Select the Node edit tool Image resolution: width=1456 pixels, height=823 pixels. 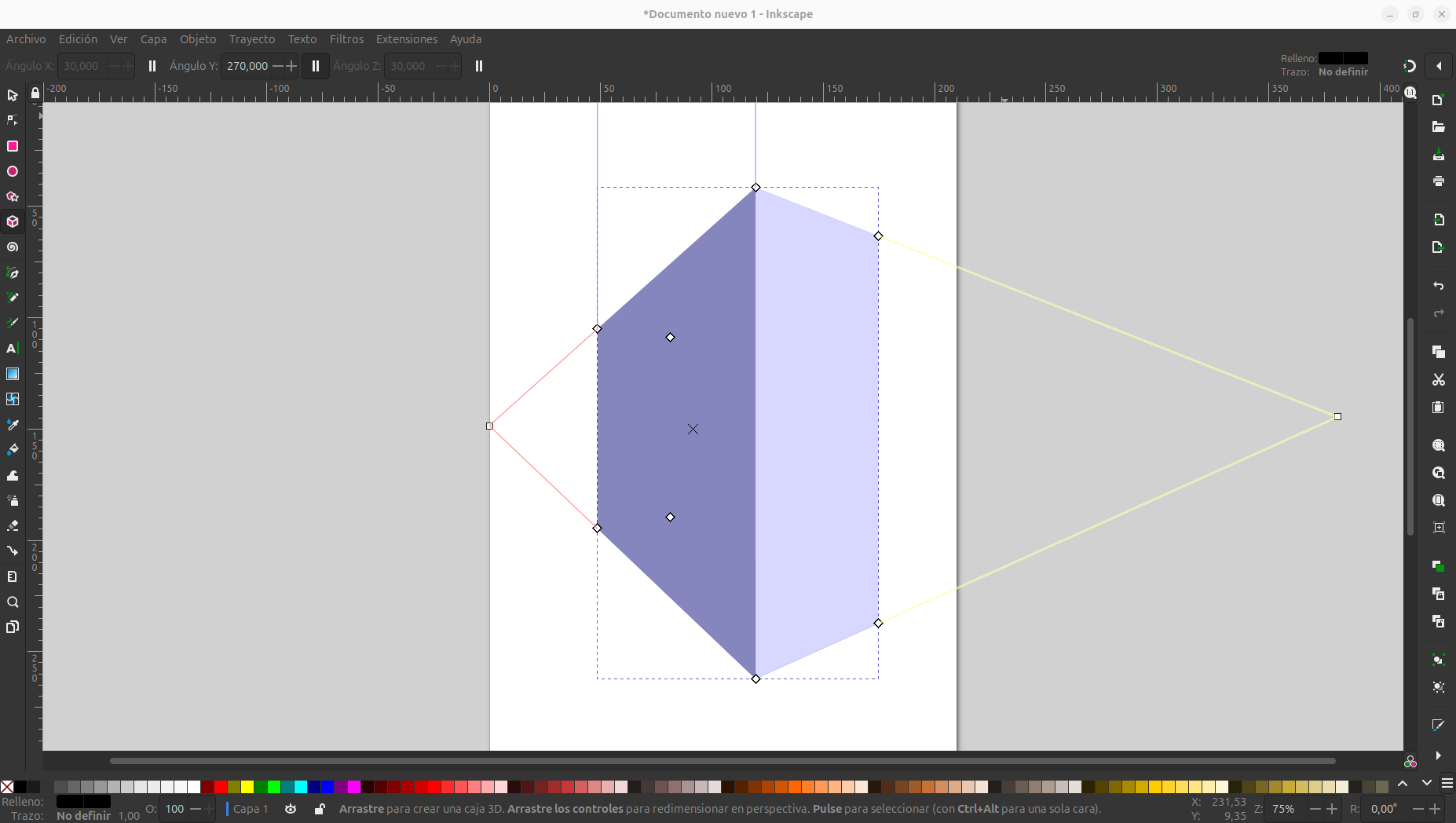click(x=13, y=120)
